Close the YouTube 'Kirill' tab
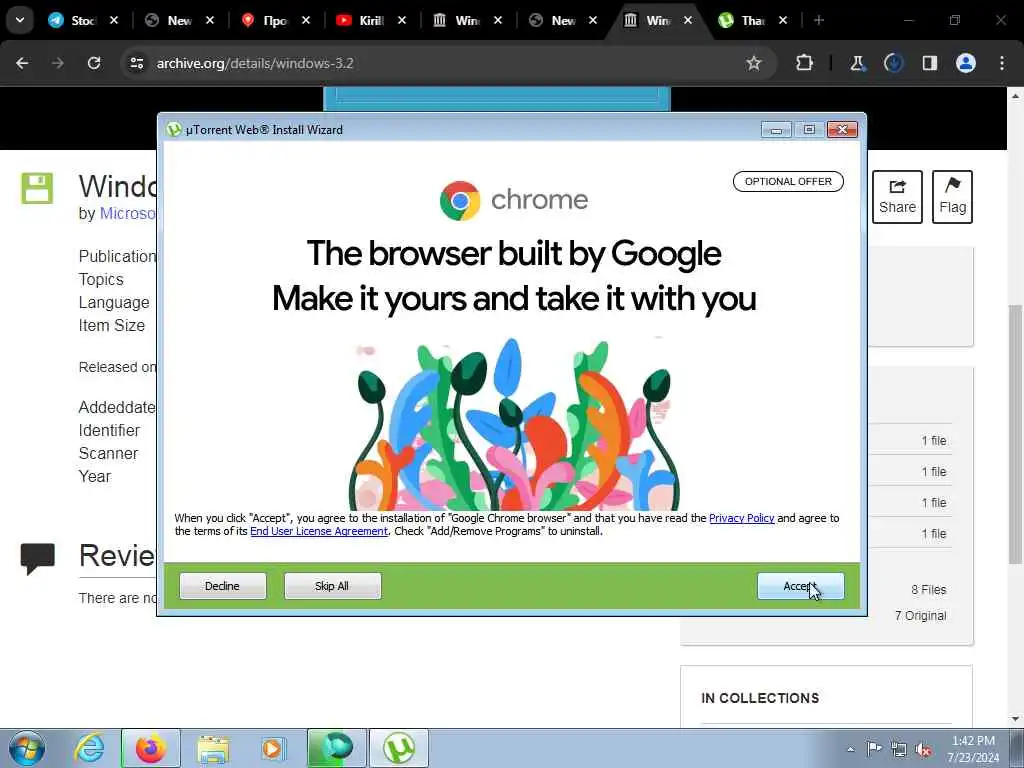The image size is (1024, 768). point(402,20)
